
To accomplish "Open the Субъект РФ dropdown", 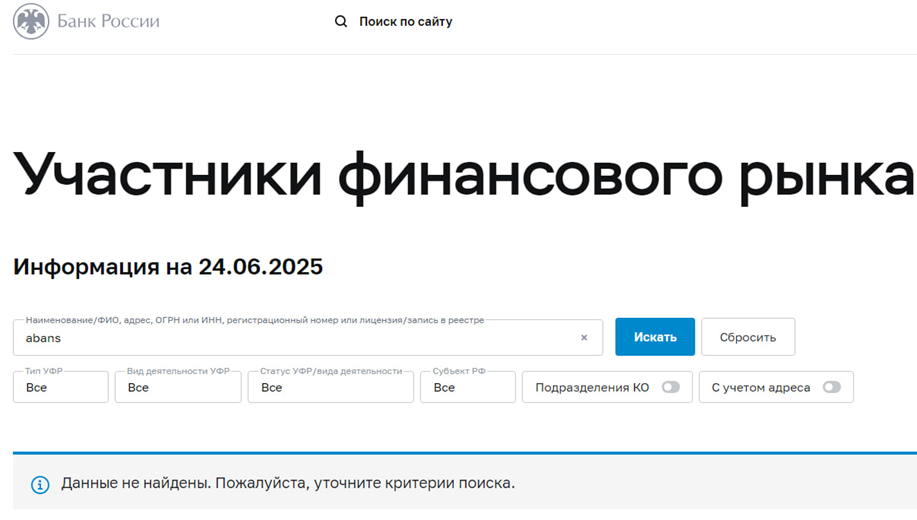I will point(468,387).
